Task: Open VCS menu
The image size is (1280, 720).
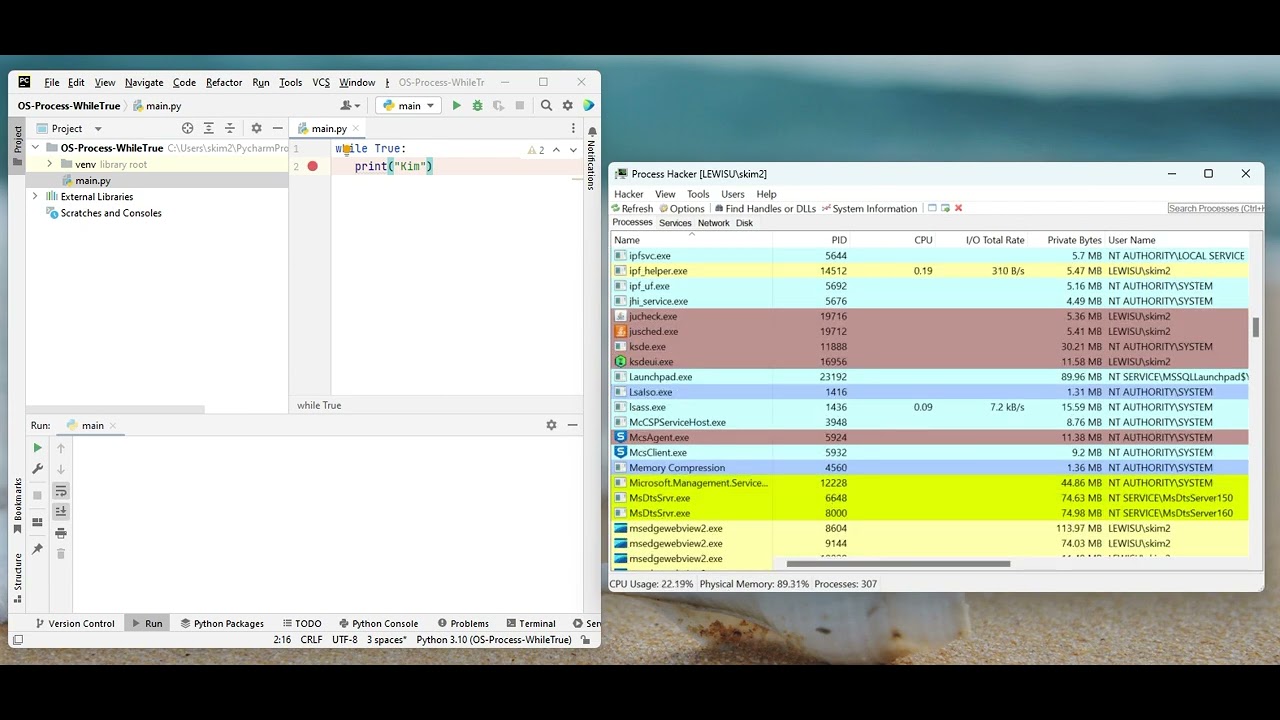Action: (321, 82)
